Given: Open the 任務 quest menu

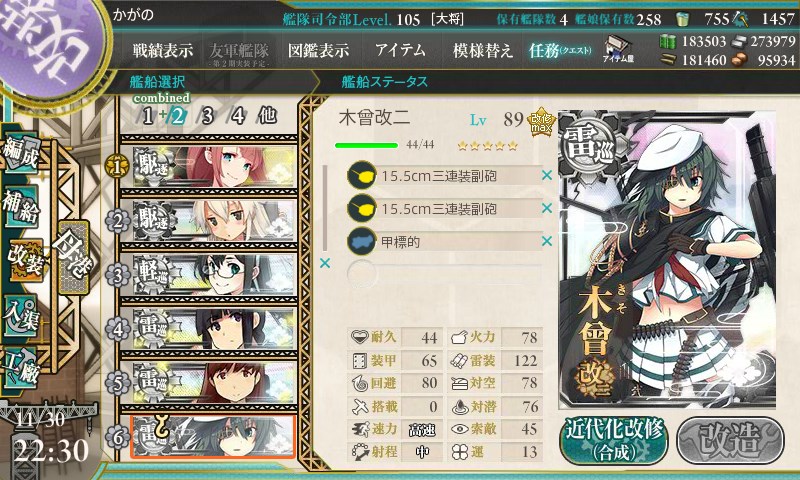Looking at the screenshot, I should [560, 50].
